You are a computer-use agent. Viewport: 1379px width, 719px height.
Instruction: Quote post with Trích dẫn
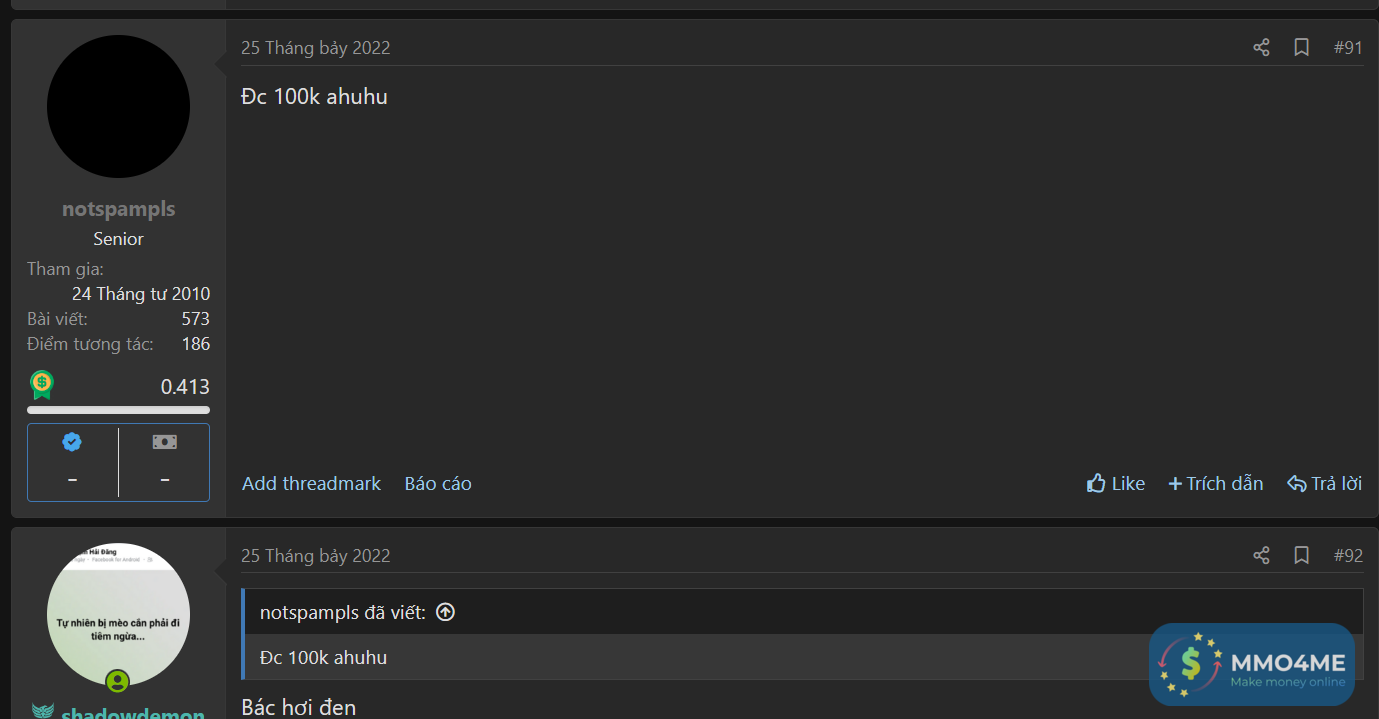pos(1216,483)
